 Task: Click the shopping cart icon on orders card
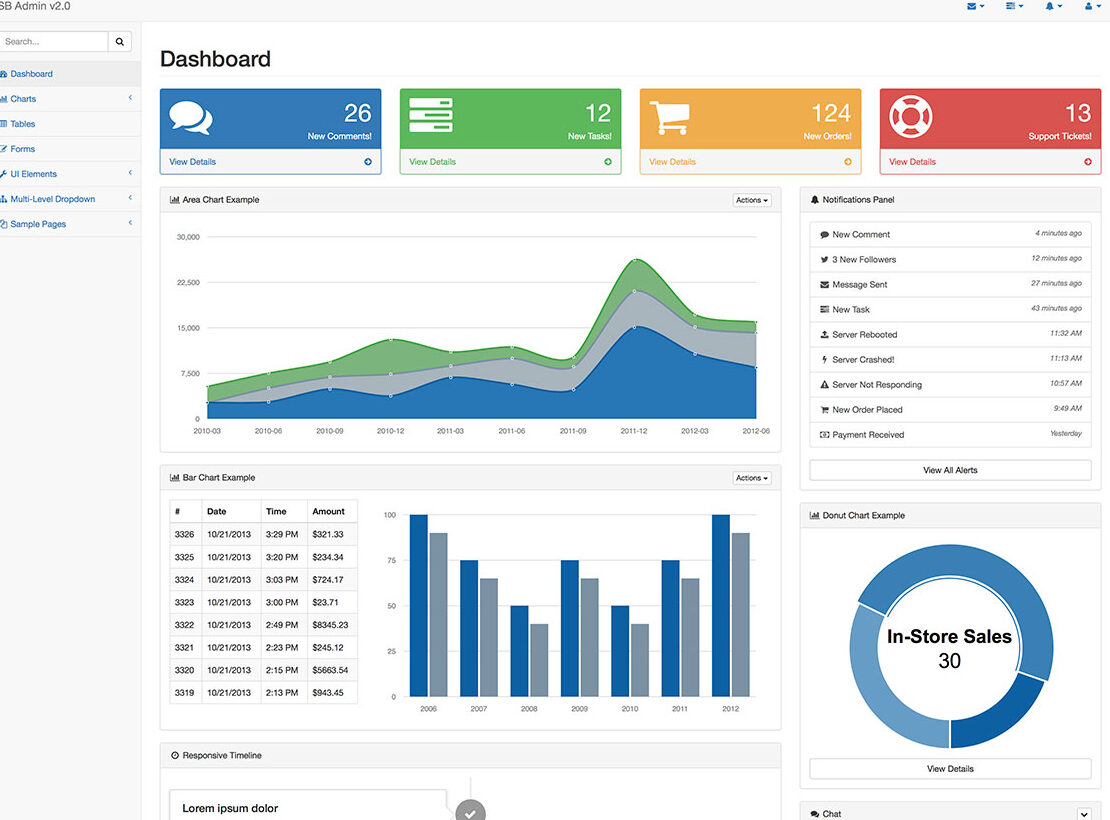coord(669,117)
